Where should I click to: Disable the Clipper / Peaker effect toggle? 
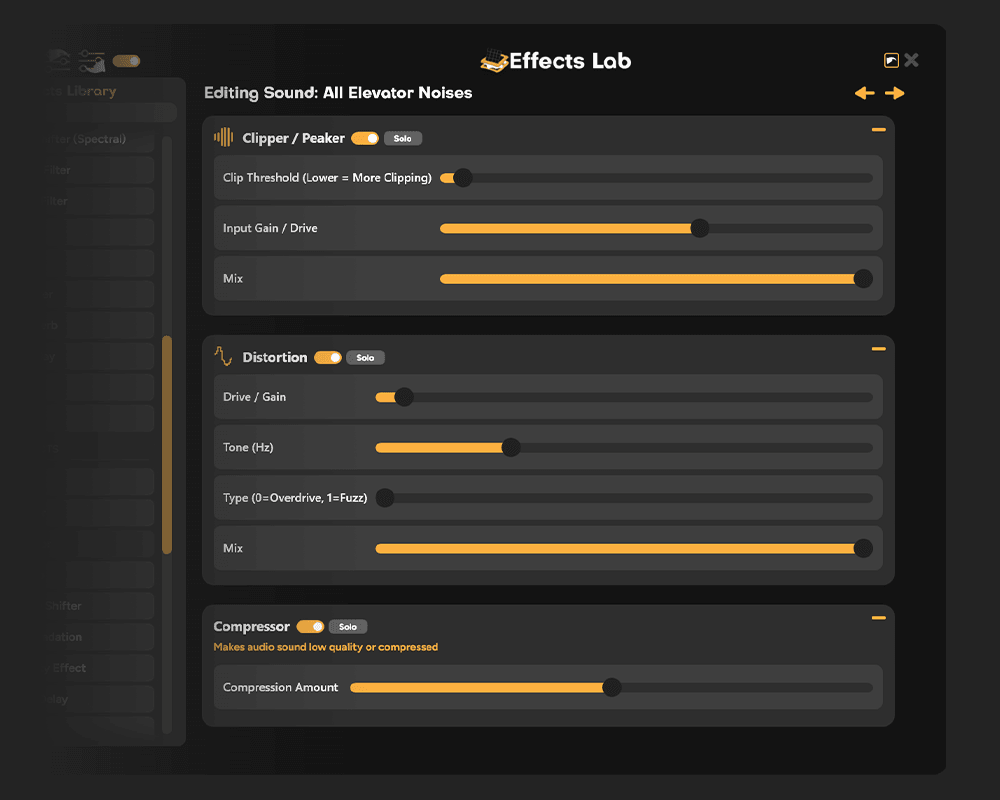(x=365, y=138)
